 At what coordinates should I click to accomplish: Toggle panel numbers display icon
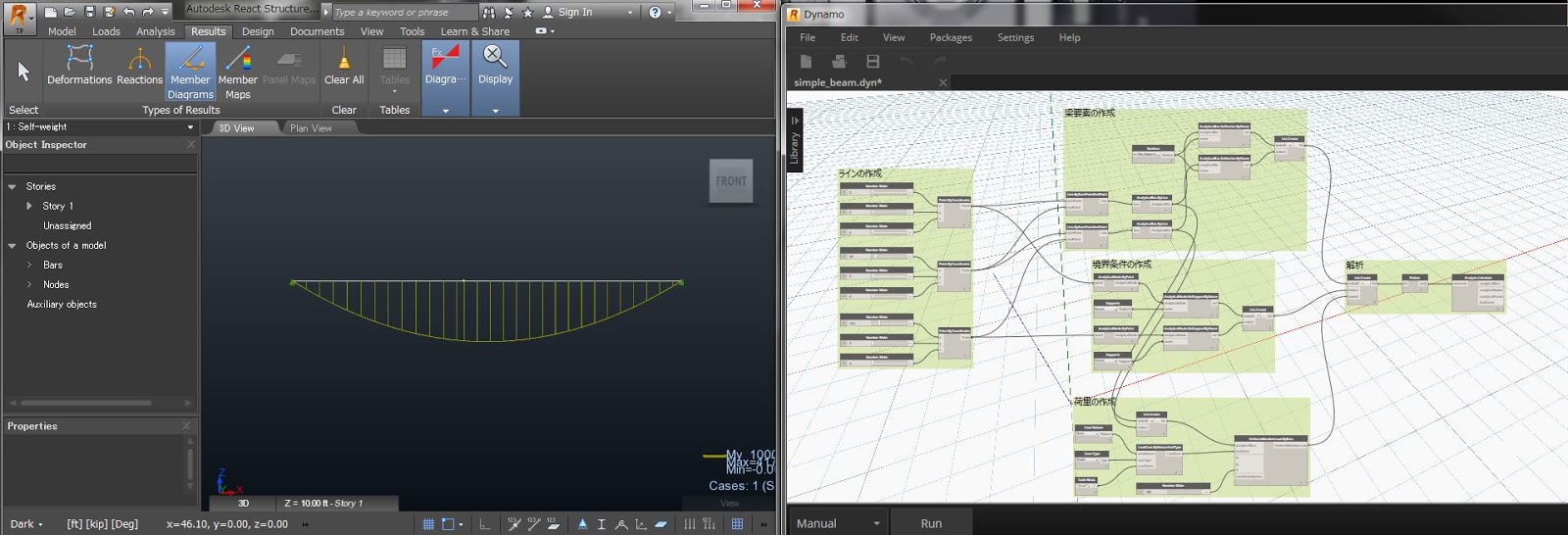[x=554, y=524]
